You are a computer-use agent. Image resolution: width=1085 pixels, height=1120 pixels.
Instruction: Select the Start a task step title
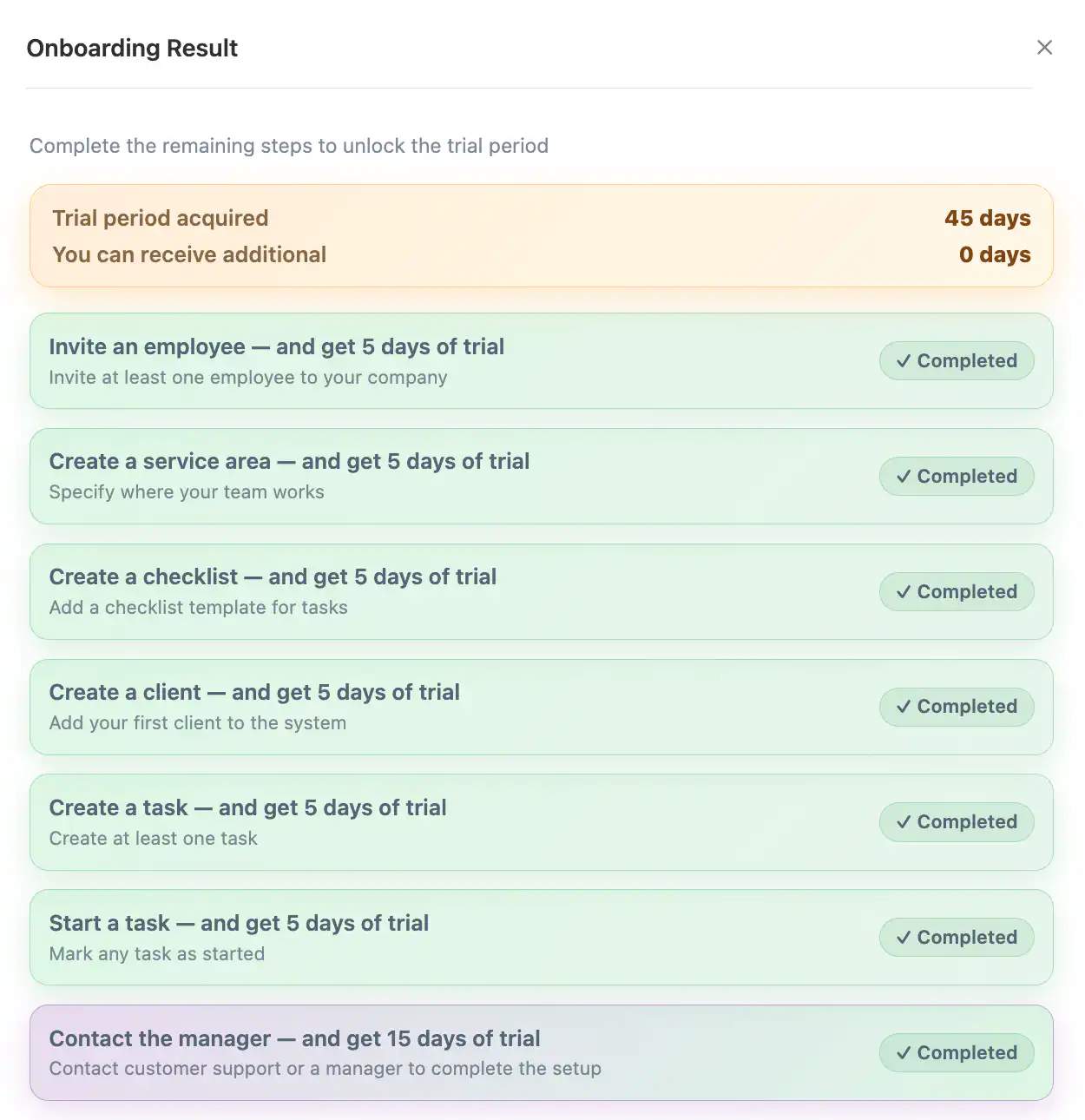(239, 924)
